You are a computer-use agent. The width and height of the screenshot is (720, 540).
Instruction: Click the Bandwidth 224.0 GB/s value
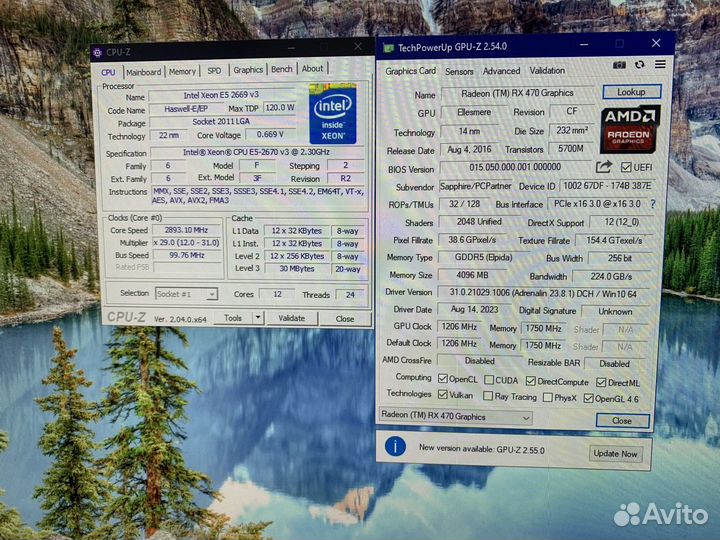[x=612, y=276]
